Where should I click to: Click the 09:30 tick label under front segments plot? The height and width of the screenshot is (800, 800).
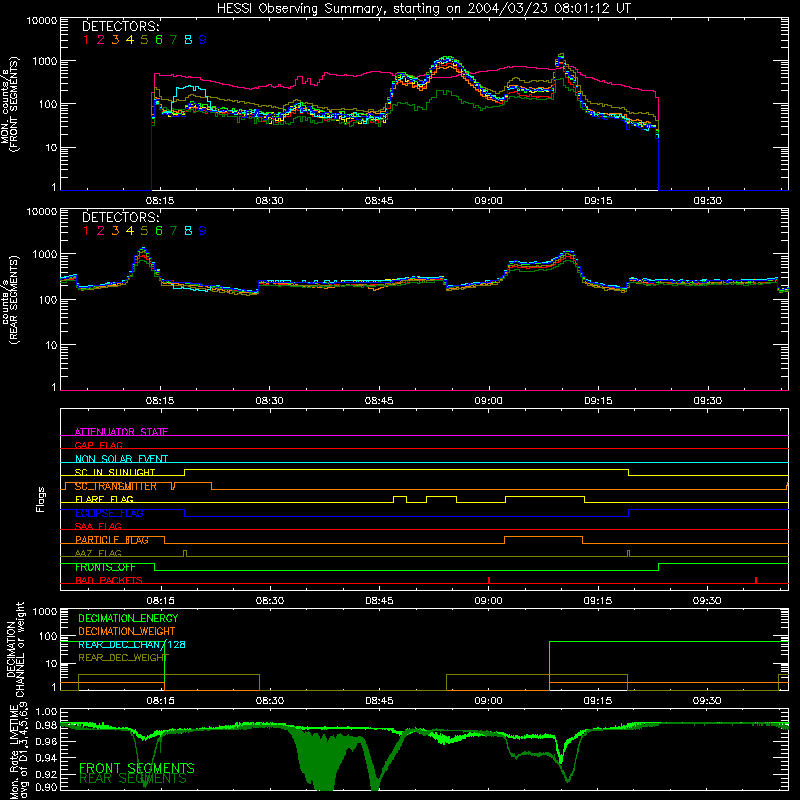click(x=707, y=201)
